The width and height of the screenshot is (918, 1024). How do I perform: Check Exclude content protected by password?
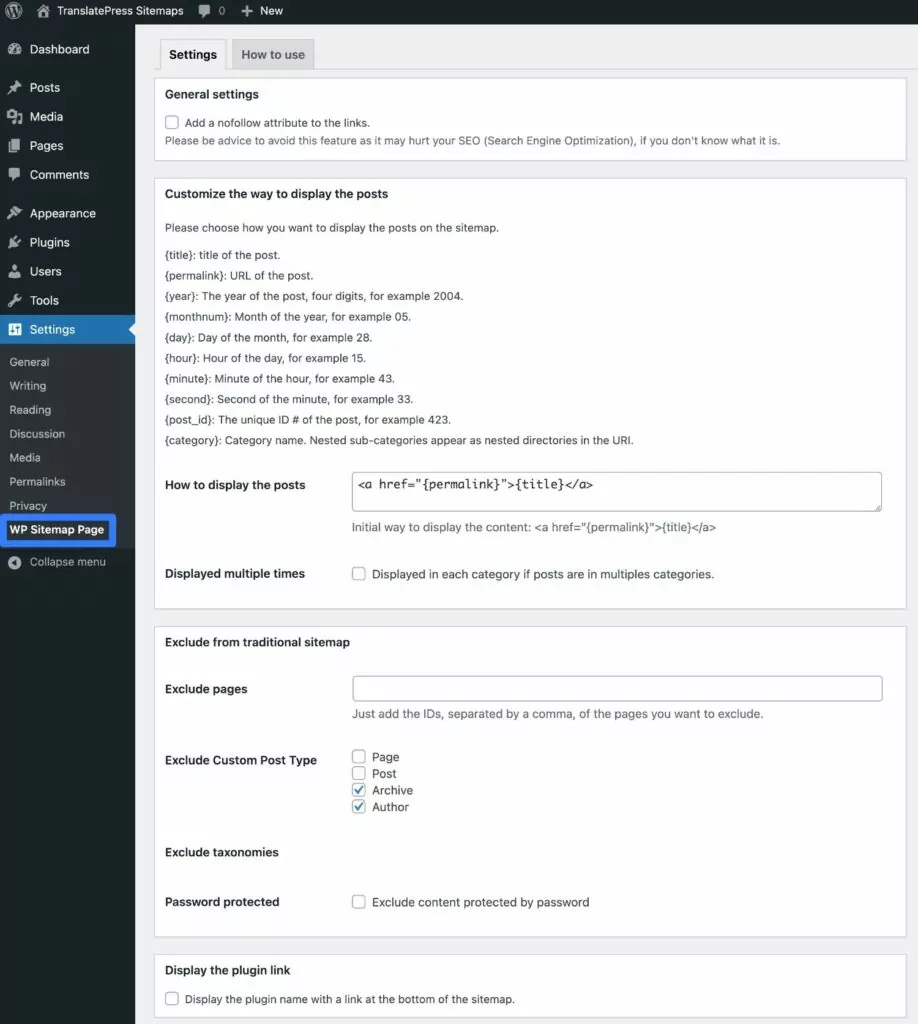pos(359,902)
